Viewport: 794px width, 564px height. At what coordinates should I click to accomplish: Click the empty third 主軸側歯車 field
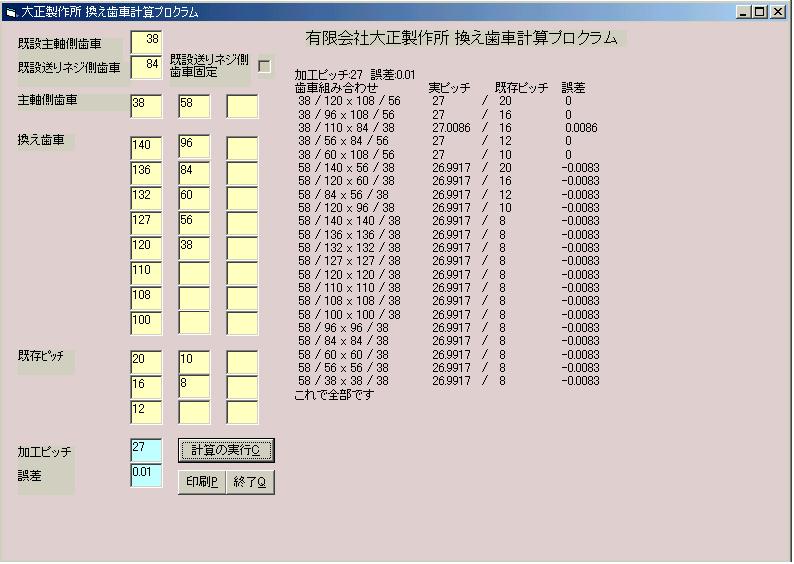(242, 106)
